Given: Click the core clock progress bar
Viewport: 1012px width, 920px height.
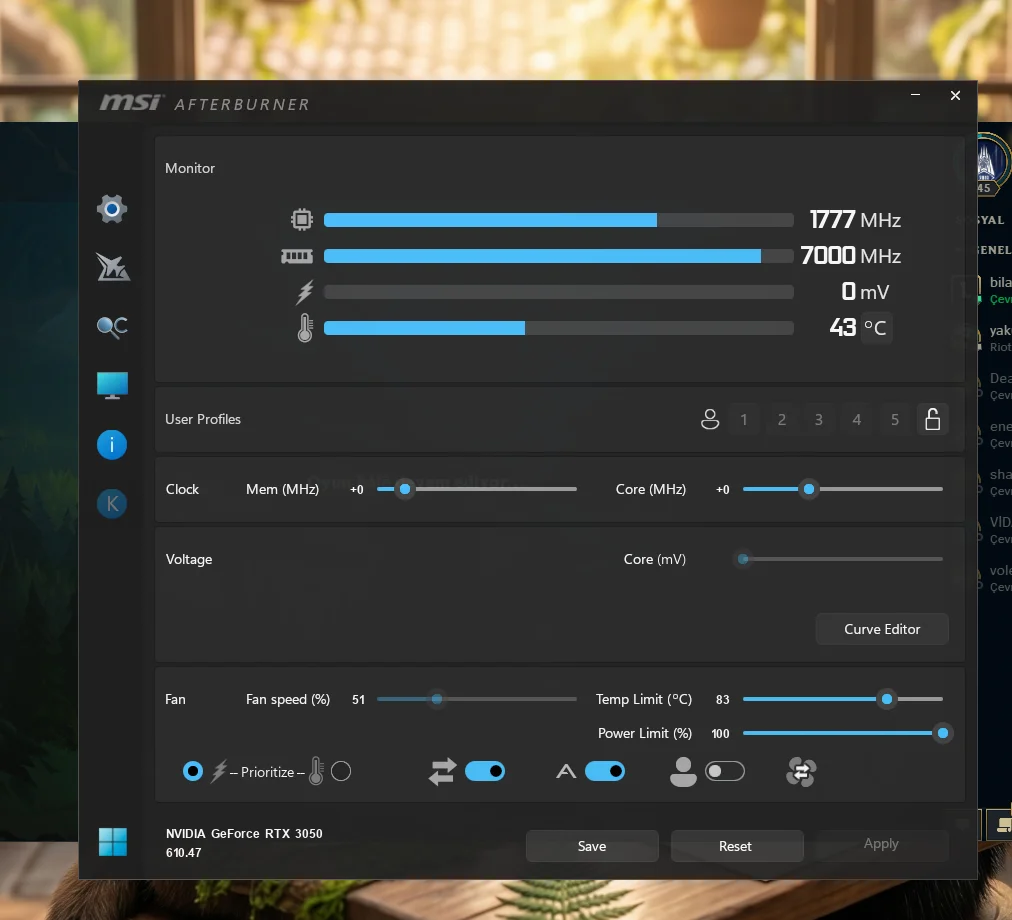Looking at the screenshot, I should click(558, 220).
